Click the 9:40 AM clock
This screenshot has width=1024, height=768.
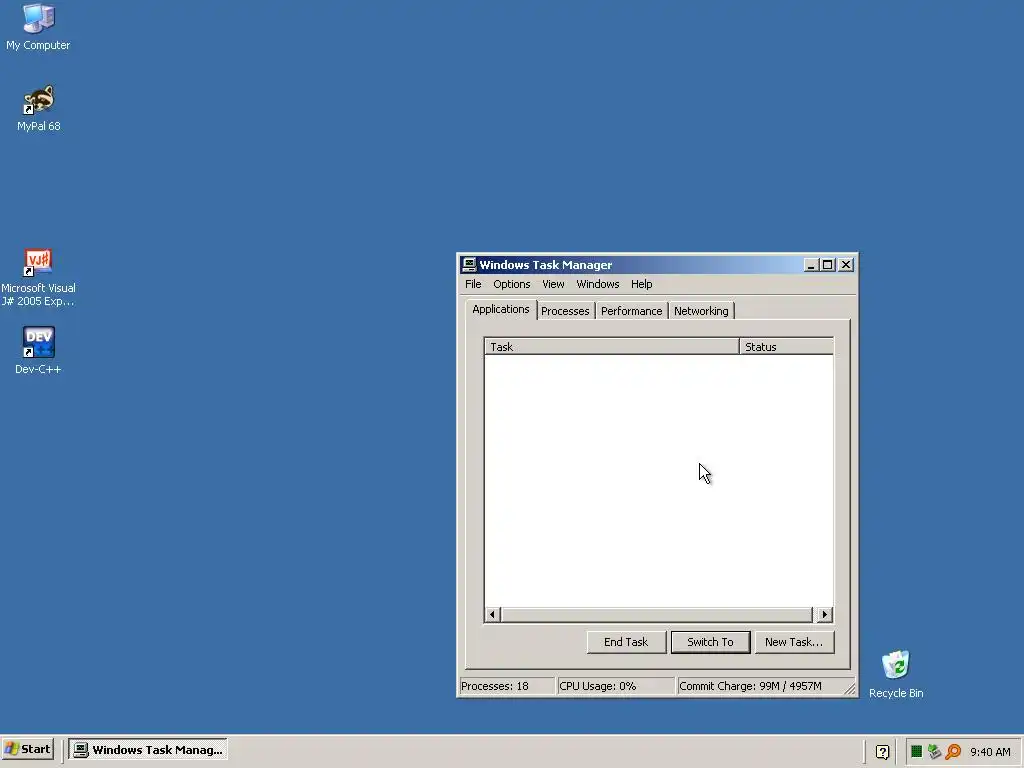coord(990,752)
